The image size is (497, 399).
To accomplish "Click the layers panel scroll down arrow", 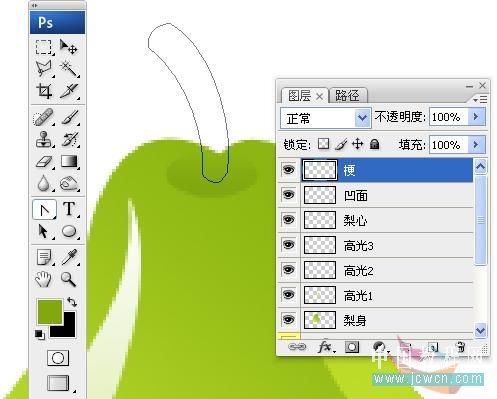I will [480, 330].
